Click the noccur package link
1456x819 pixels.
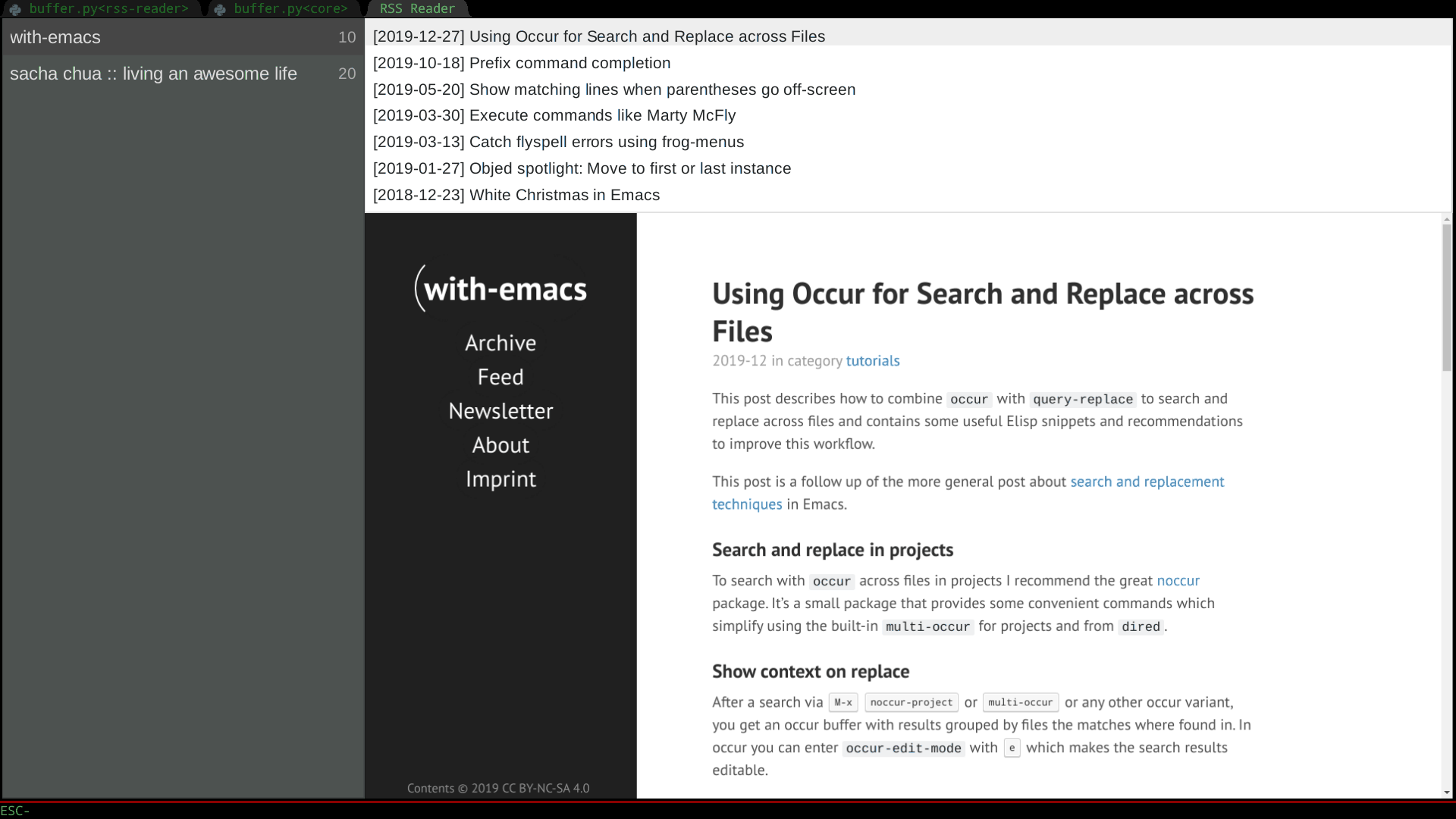[1178, 581]
